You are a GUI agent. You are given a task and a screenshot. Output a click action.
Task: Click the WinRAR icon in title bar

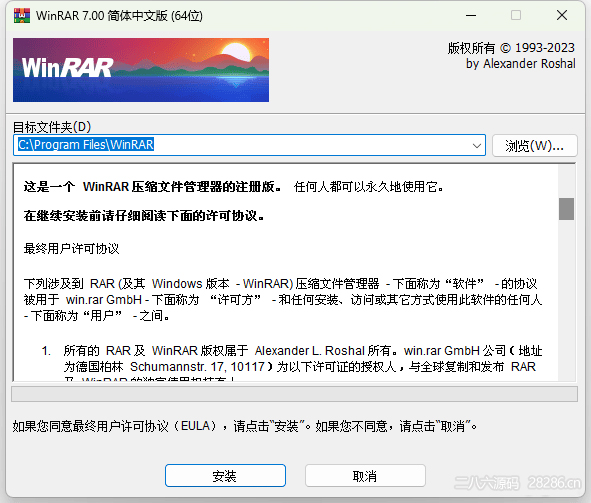(22, 15)
